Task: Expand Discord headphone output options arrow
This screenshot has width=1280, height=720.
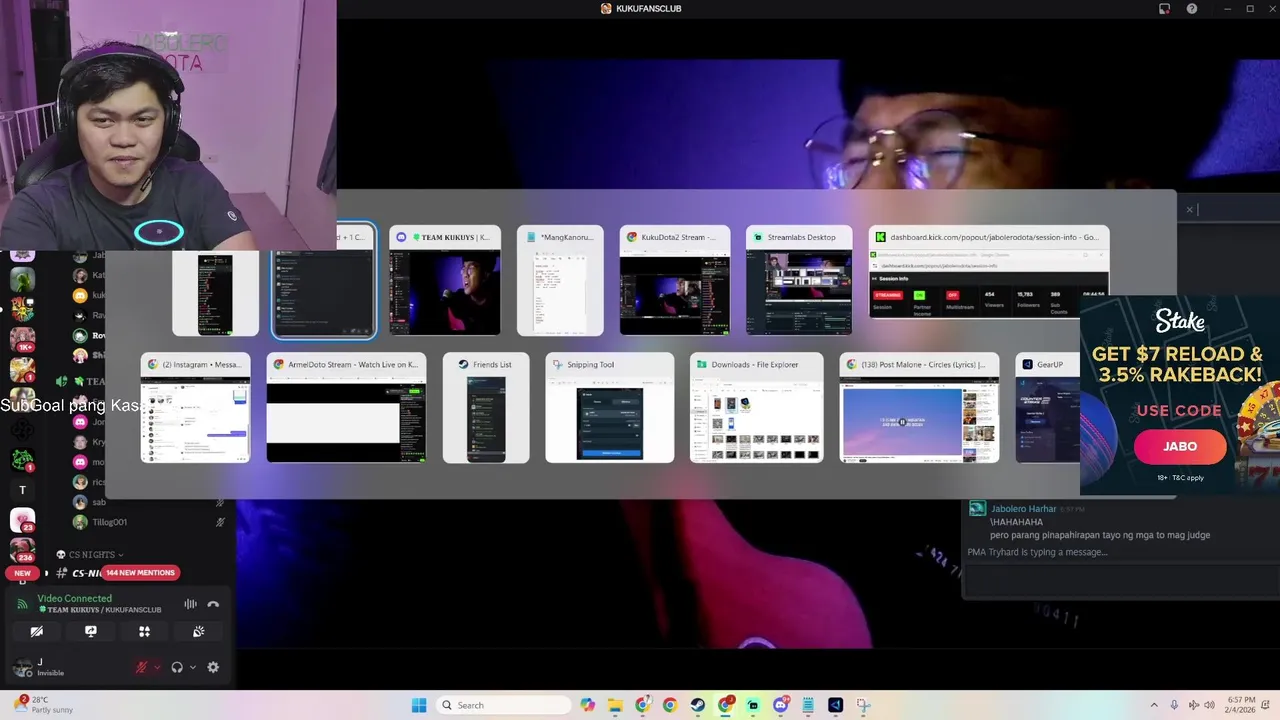Action: pyautogui.click(x=192, y=667)
